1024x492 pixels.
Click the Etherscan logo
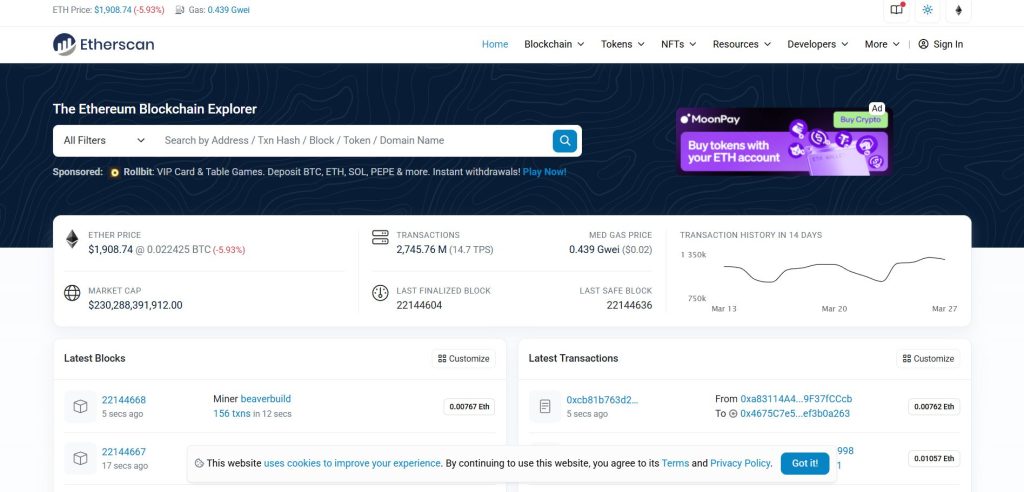103,44
